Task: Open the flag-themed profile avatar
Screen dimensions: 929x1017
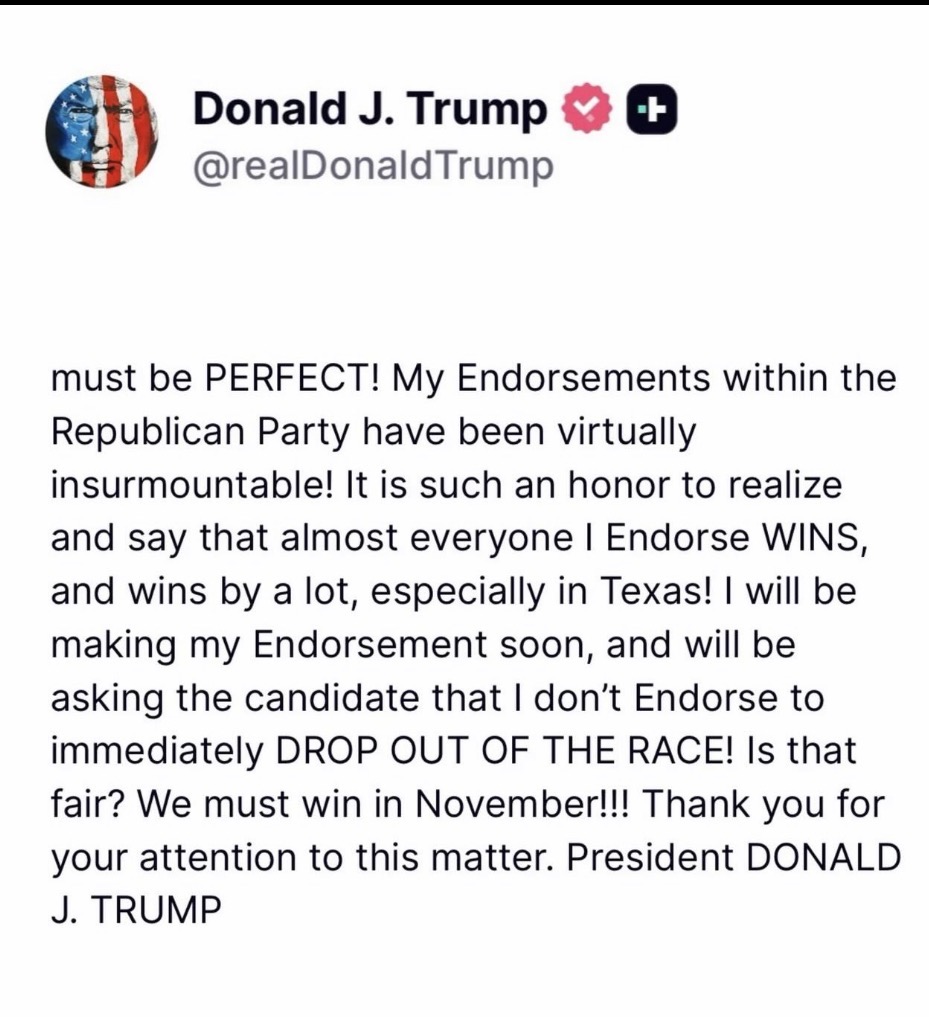Action: tap(103, 130)
